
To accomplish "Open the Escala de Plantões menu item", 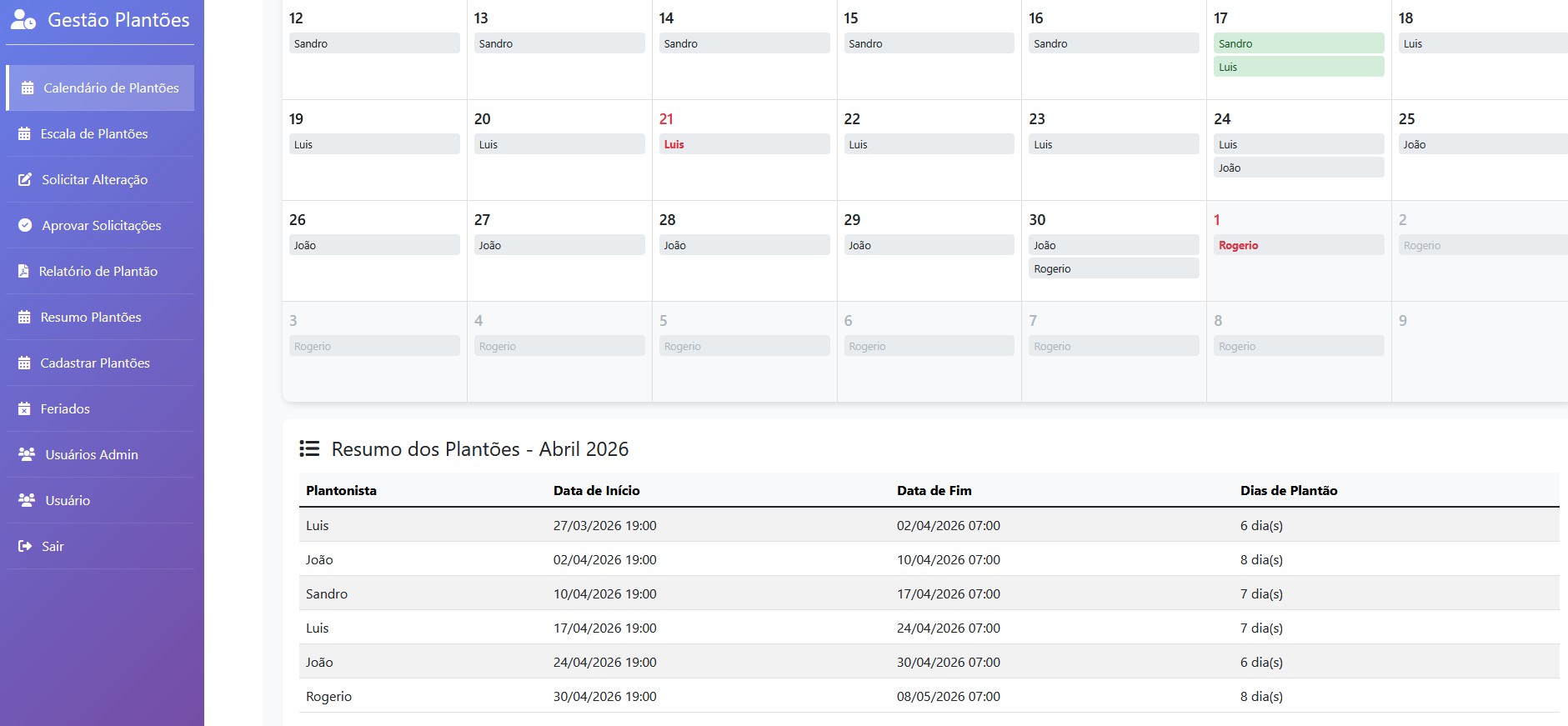I will pos(100,133).
